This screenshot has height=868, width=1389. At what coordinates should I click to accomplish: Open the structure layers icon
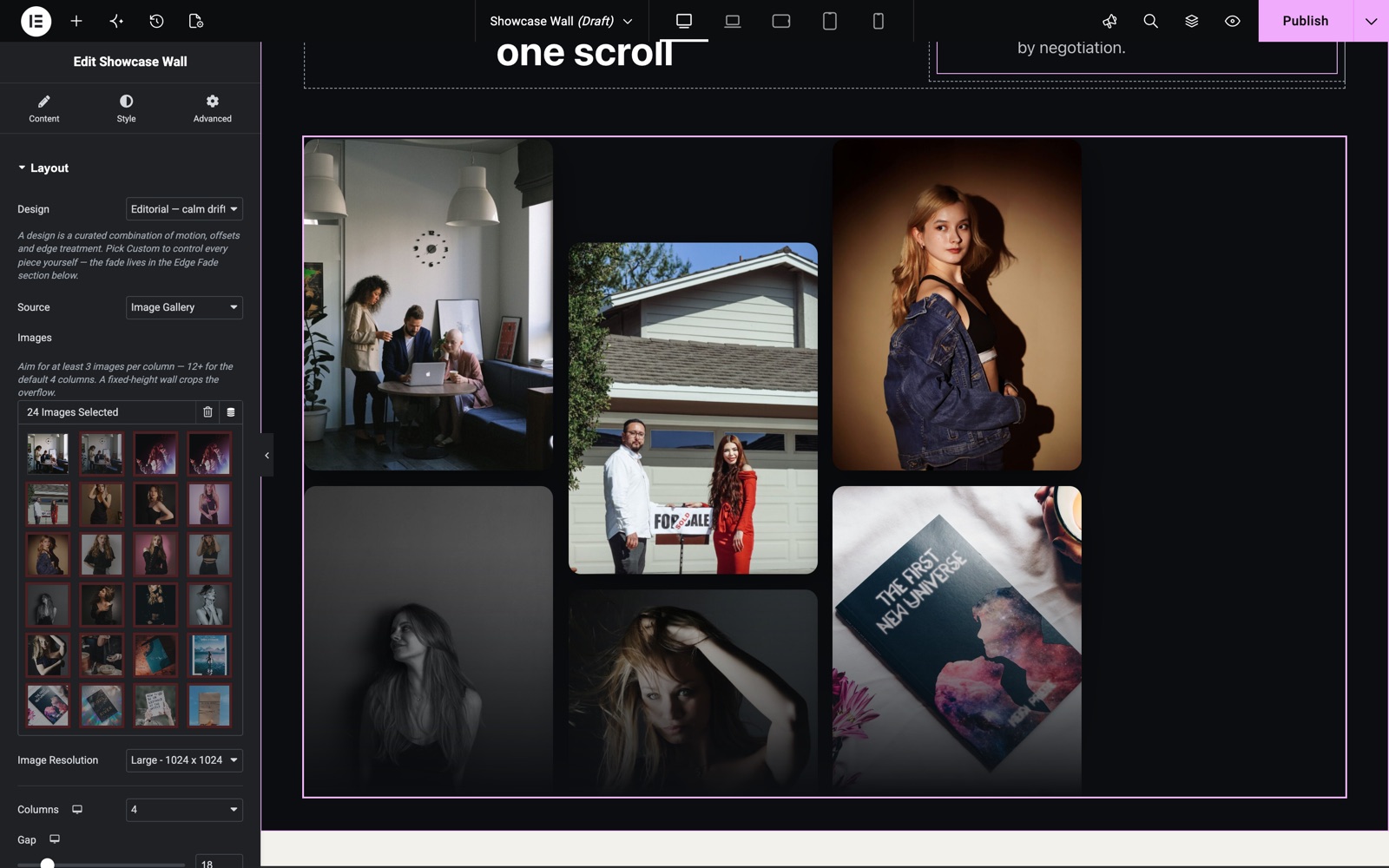(1191, 21)
